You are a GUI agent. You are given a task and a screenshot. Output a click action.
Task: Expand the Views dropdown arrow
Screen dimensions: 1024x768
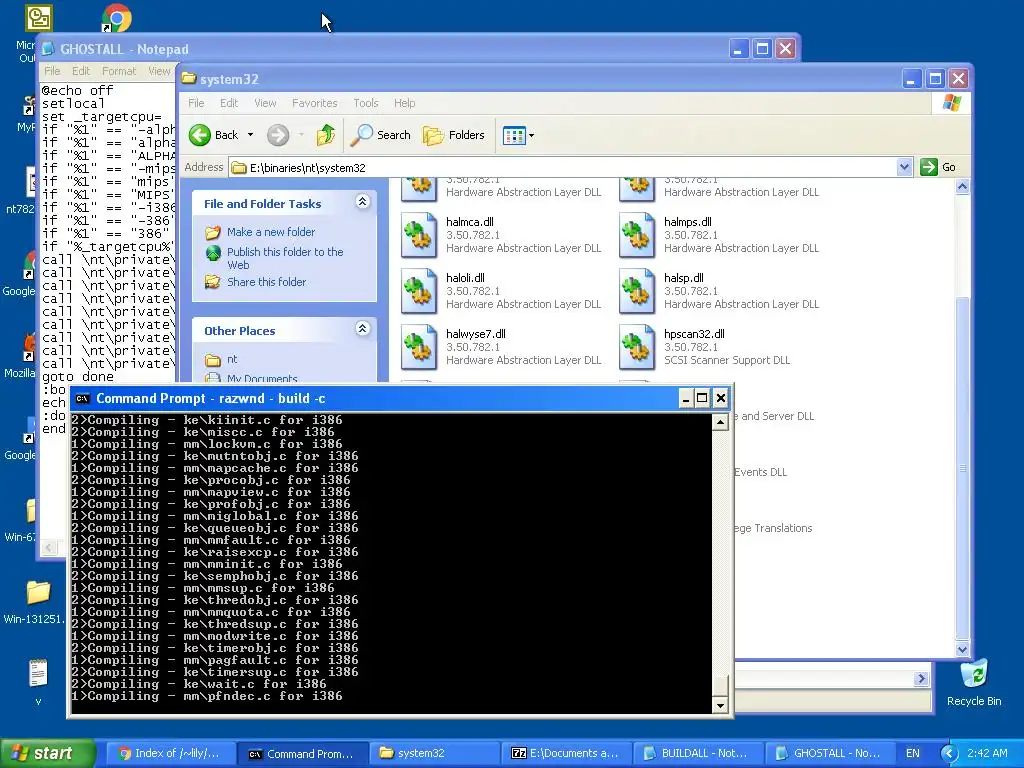pyautogui.click(x=531, y=135)
